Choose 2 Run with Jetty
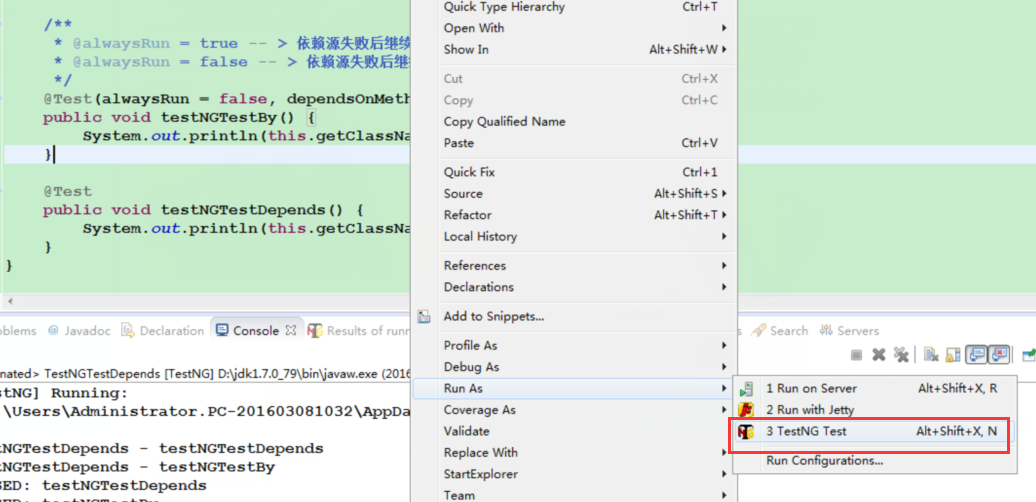Image resolution: width=1036 pixels, height=502 pixels. click(875, 410)
